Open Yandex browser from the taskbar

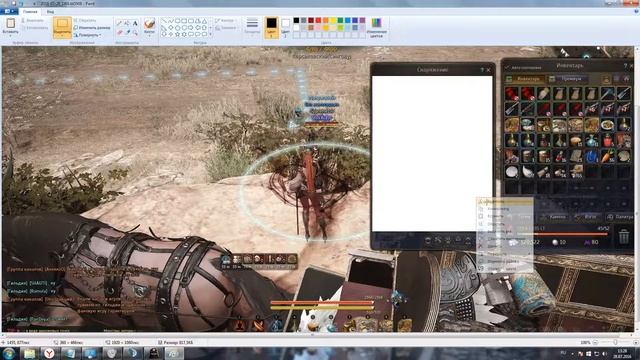[49, 353]
